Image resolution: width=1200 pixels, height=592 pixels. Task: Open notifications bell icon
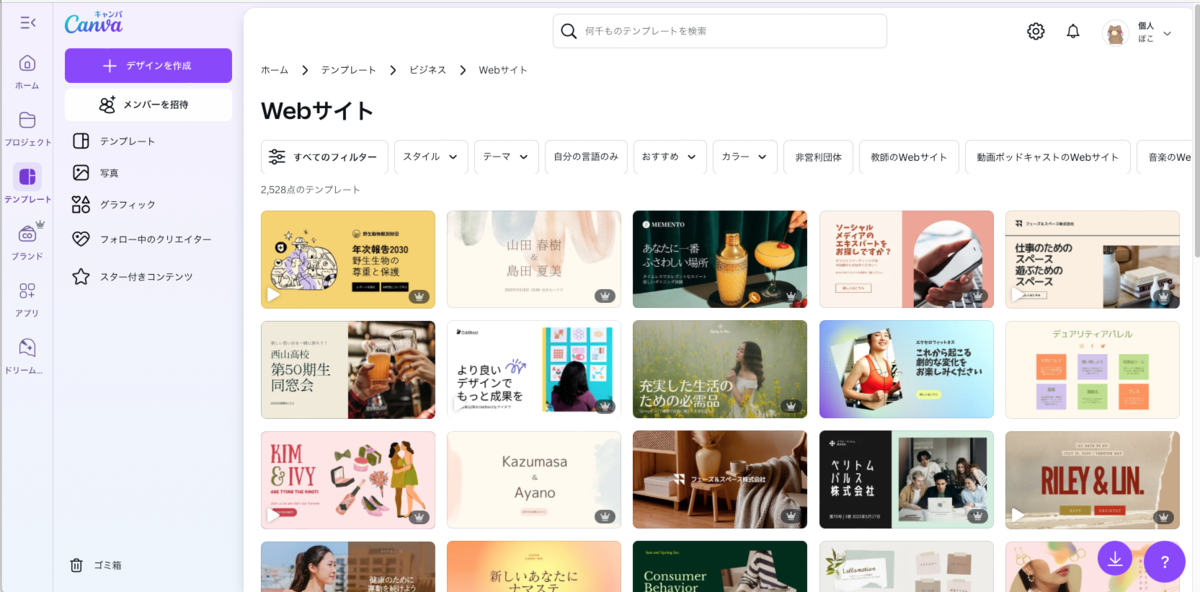1073,31
